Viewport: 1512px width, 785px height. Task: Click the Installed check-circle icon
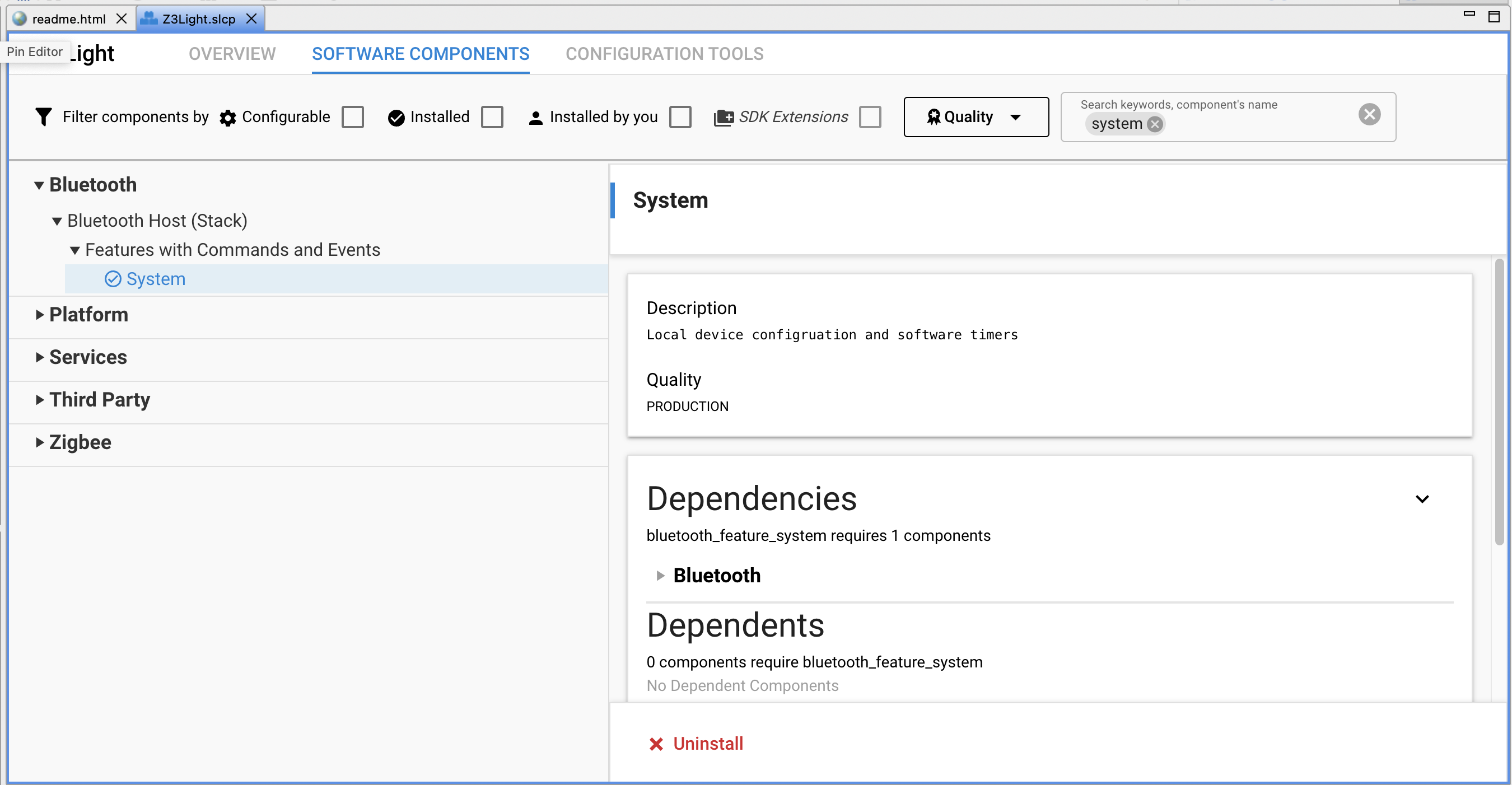pos(396,118)
